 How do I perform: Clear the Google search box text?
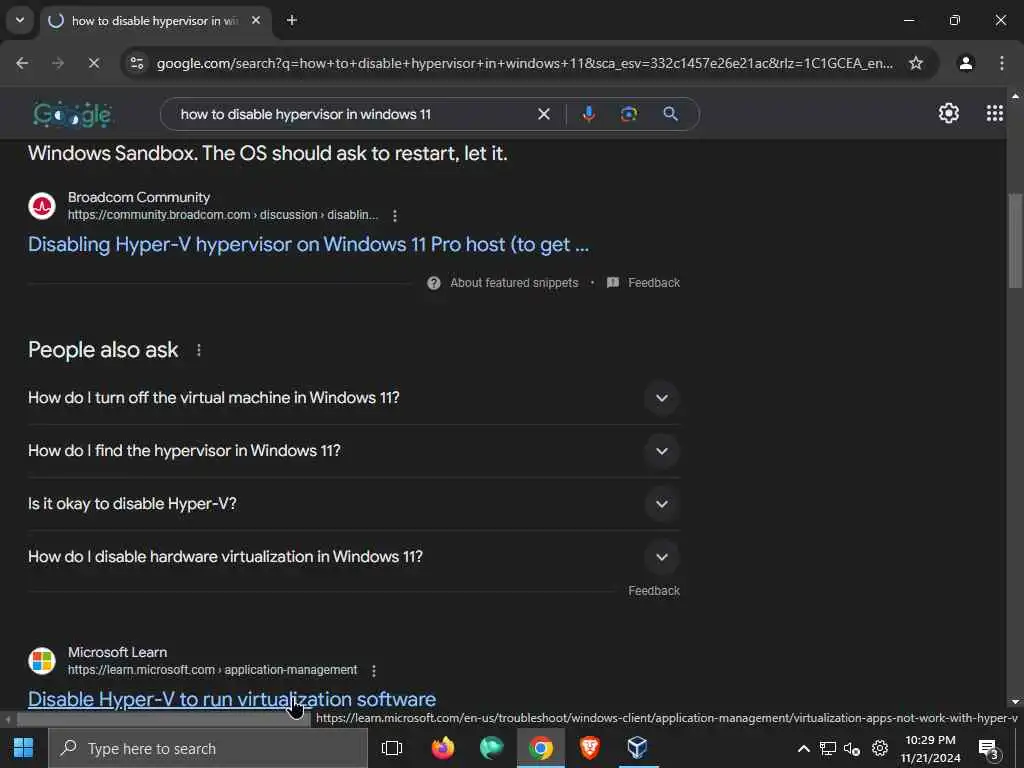[543, 114]
